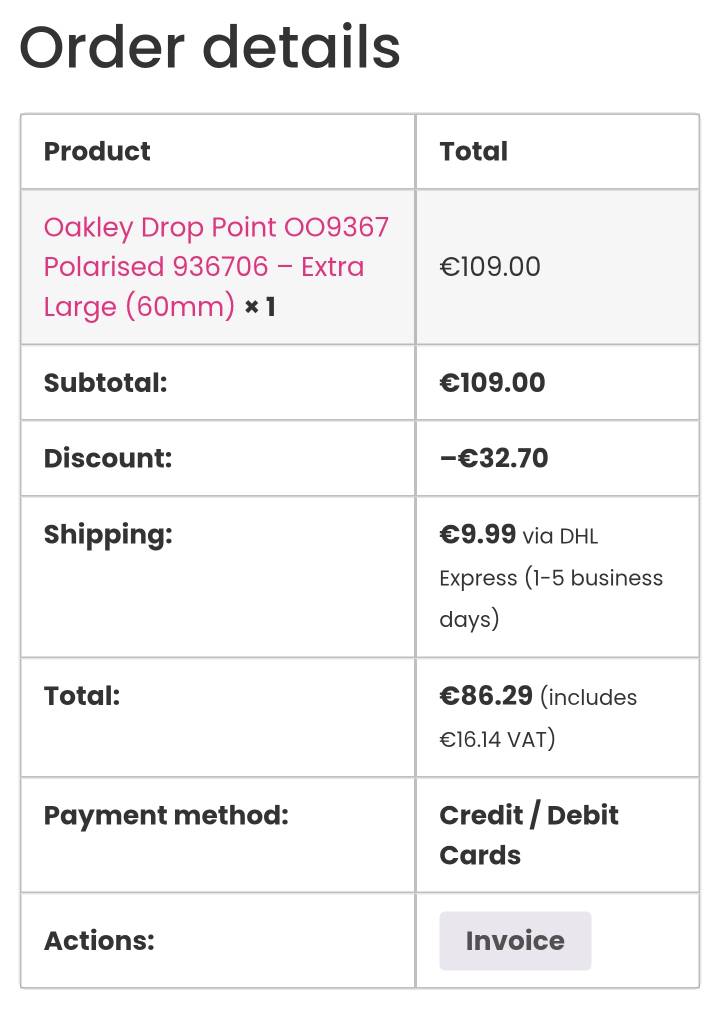The width and height of the screenshot is (720, 1019).
Task: Click the order total €86.29
Action: pos(486,696)
